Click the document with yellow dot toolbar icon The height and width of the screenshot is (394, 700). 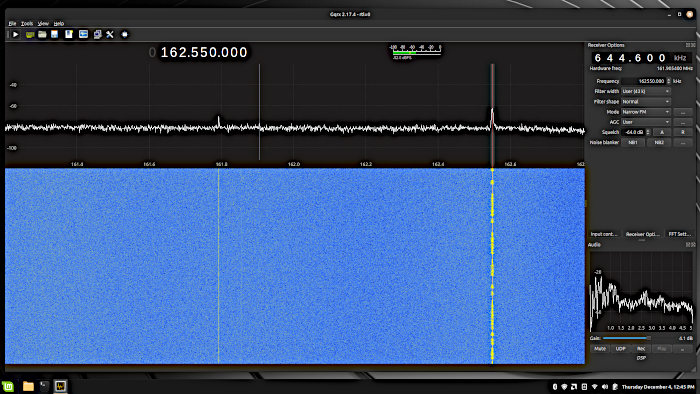pyautogui.click(x=69, y=34)
